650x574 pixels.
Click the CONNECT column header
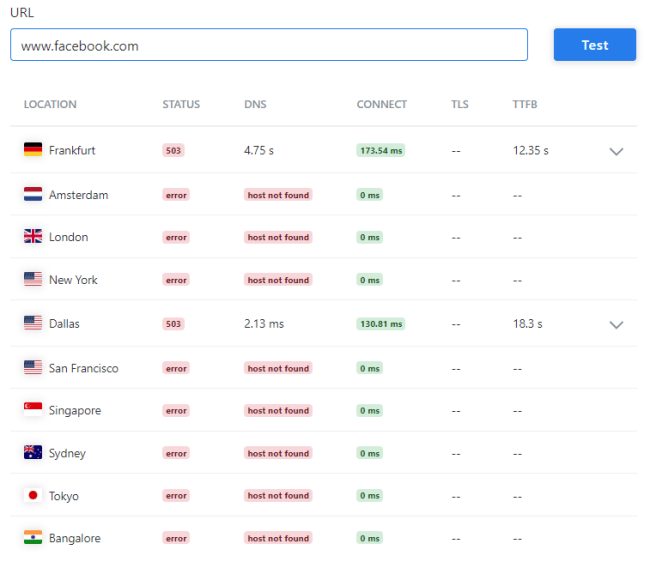(x=381, y=104)
